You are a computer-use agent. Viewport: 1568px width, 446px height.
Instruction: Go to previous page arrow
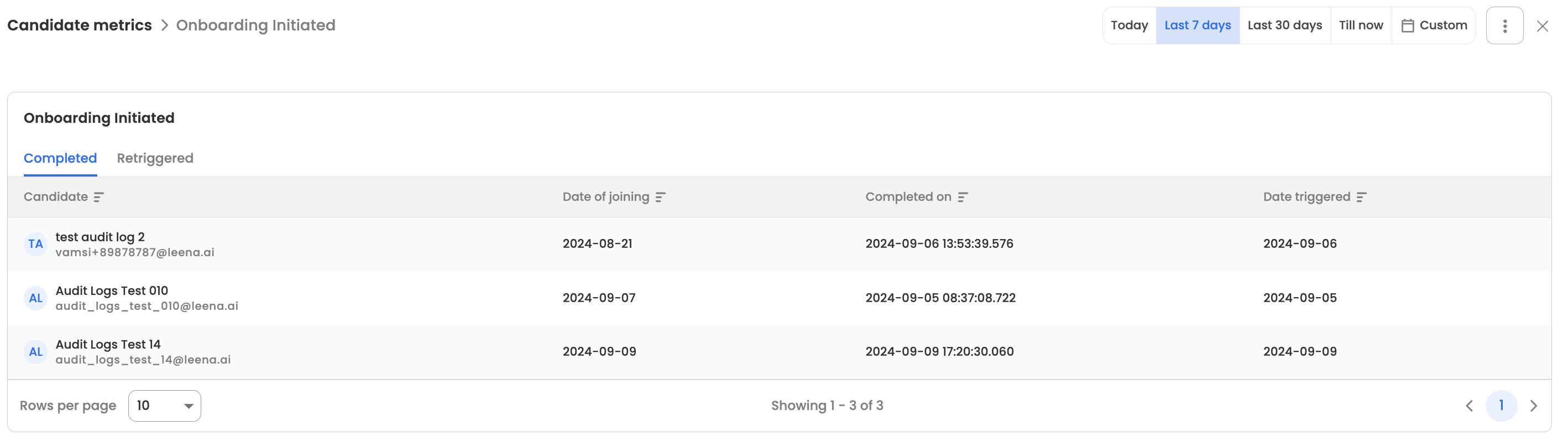pos(1470,406)
